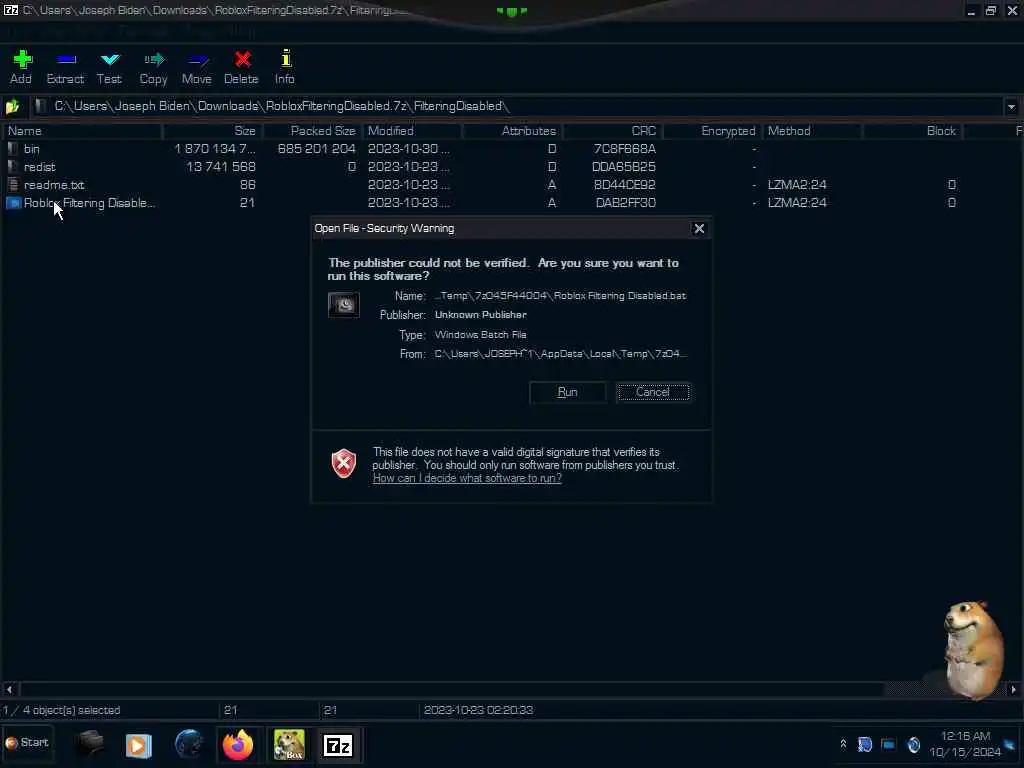Click the redist folder icon
This screenshot has height=768, width=1024.
click(x=12, y=167)
